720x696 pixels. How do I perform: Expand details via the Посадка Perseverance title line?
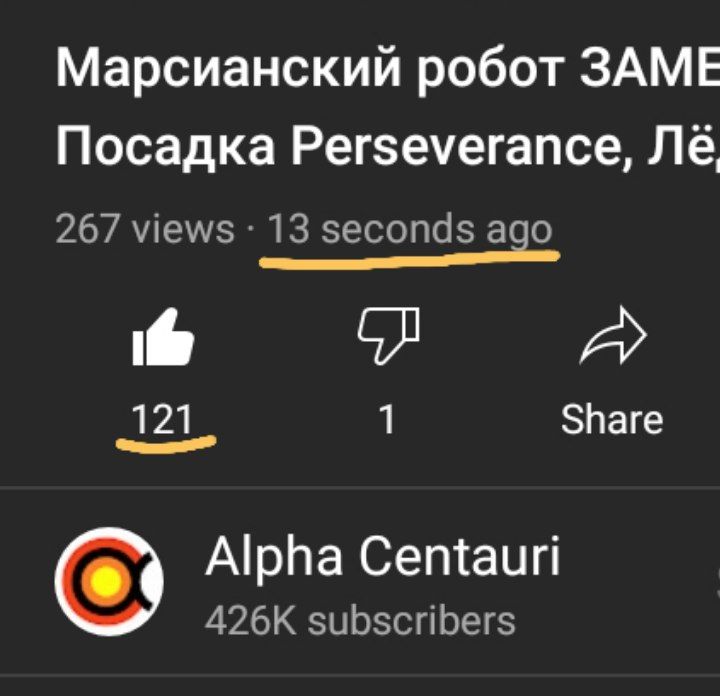pyautogui.click(x=388, y=146)
